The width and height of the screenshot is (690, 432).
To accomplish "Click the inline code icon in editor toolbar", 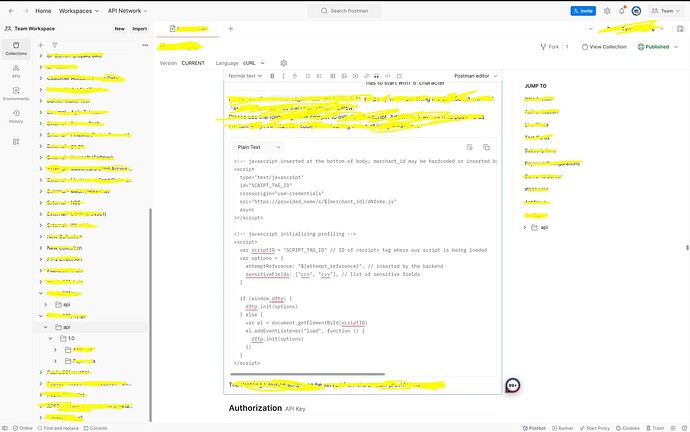I will tap(388, 76).
